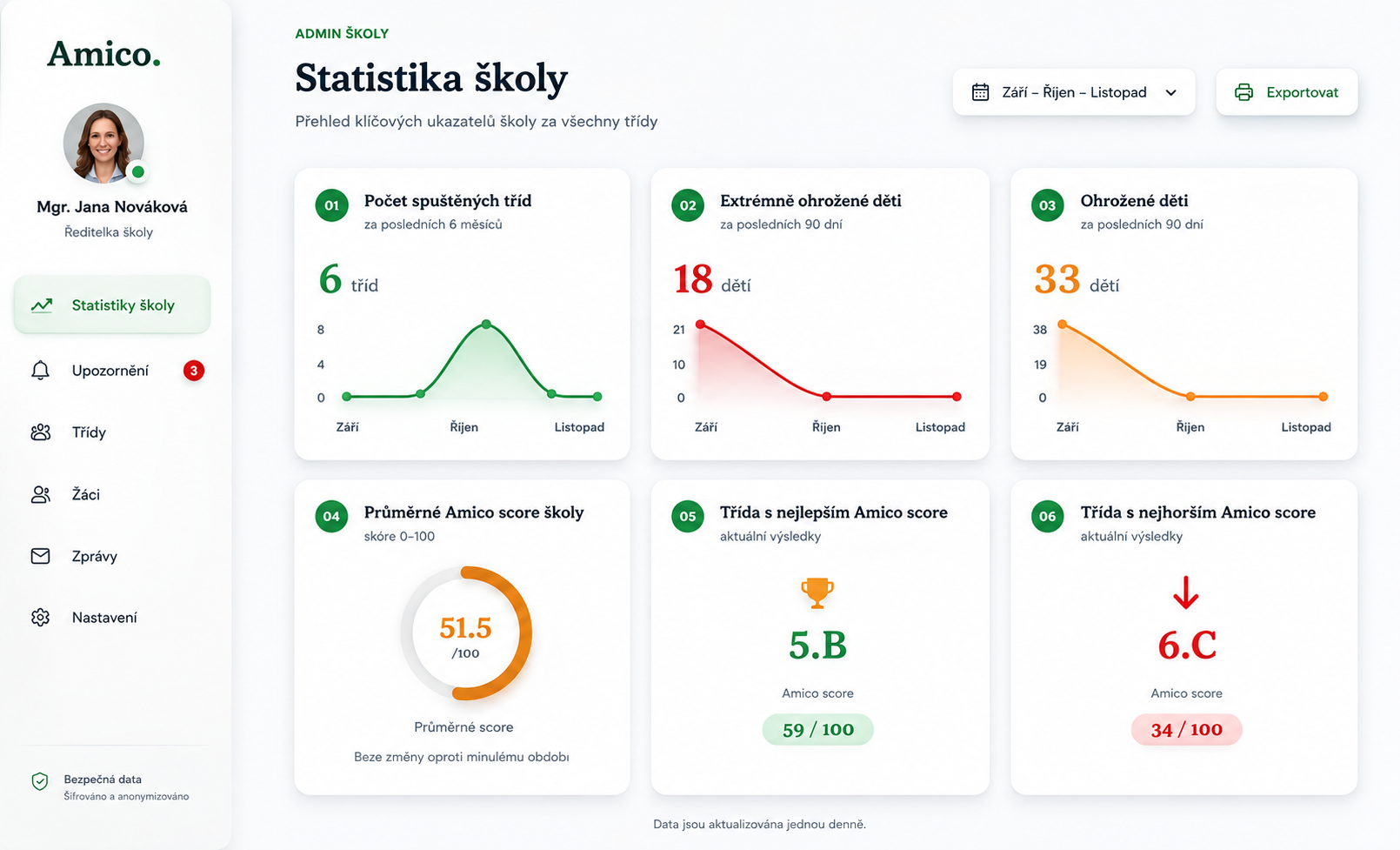Click "skóre 0–100" subtitle
Viewport: 1400px width, 850px height.
(399, 536)
